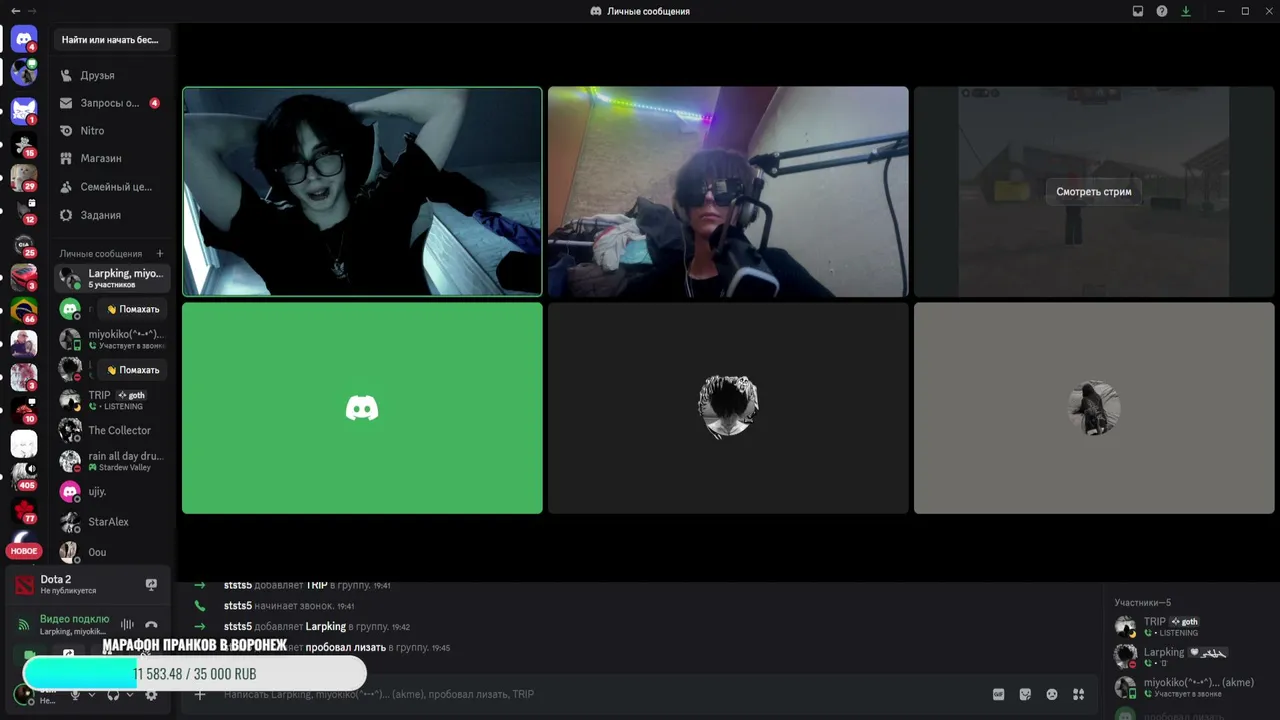
Task: Click the Watch Stream (Смотреть стрим) button
Action: (x=1094, y=192)
